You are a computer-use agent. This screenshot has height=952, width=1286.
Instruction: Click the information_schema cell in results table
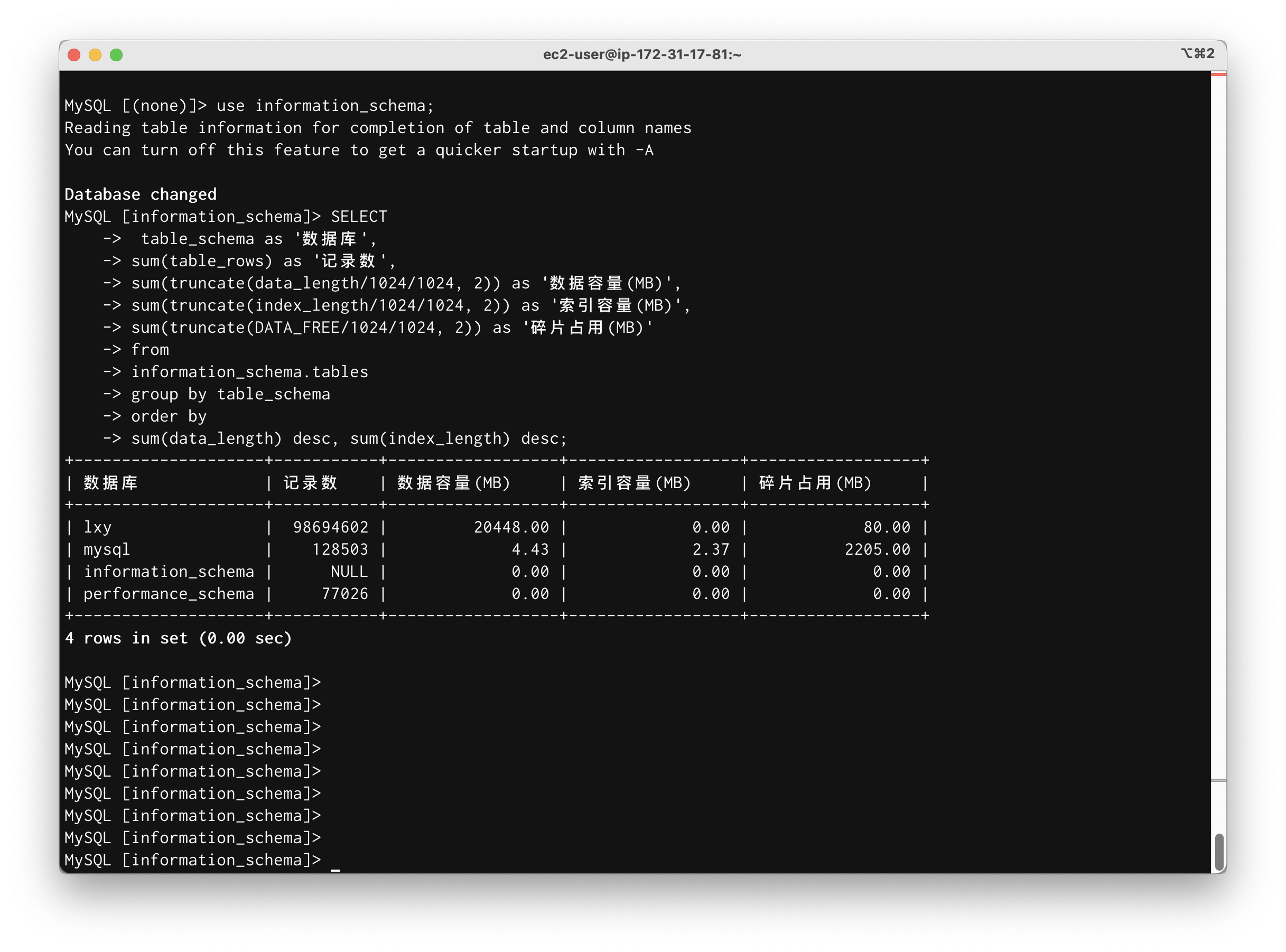169,572
